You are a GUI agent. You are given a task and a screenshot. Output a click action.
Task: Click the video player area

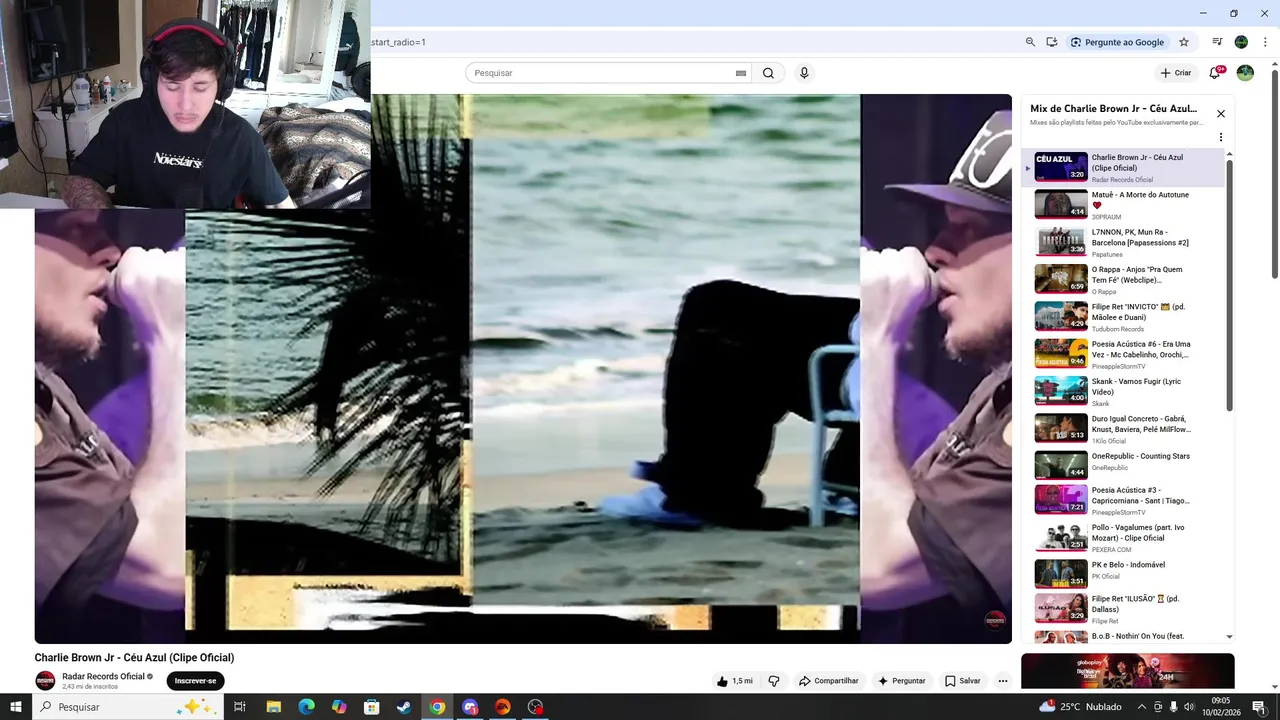click(x=523, y=369)
